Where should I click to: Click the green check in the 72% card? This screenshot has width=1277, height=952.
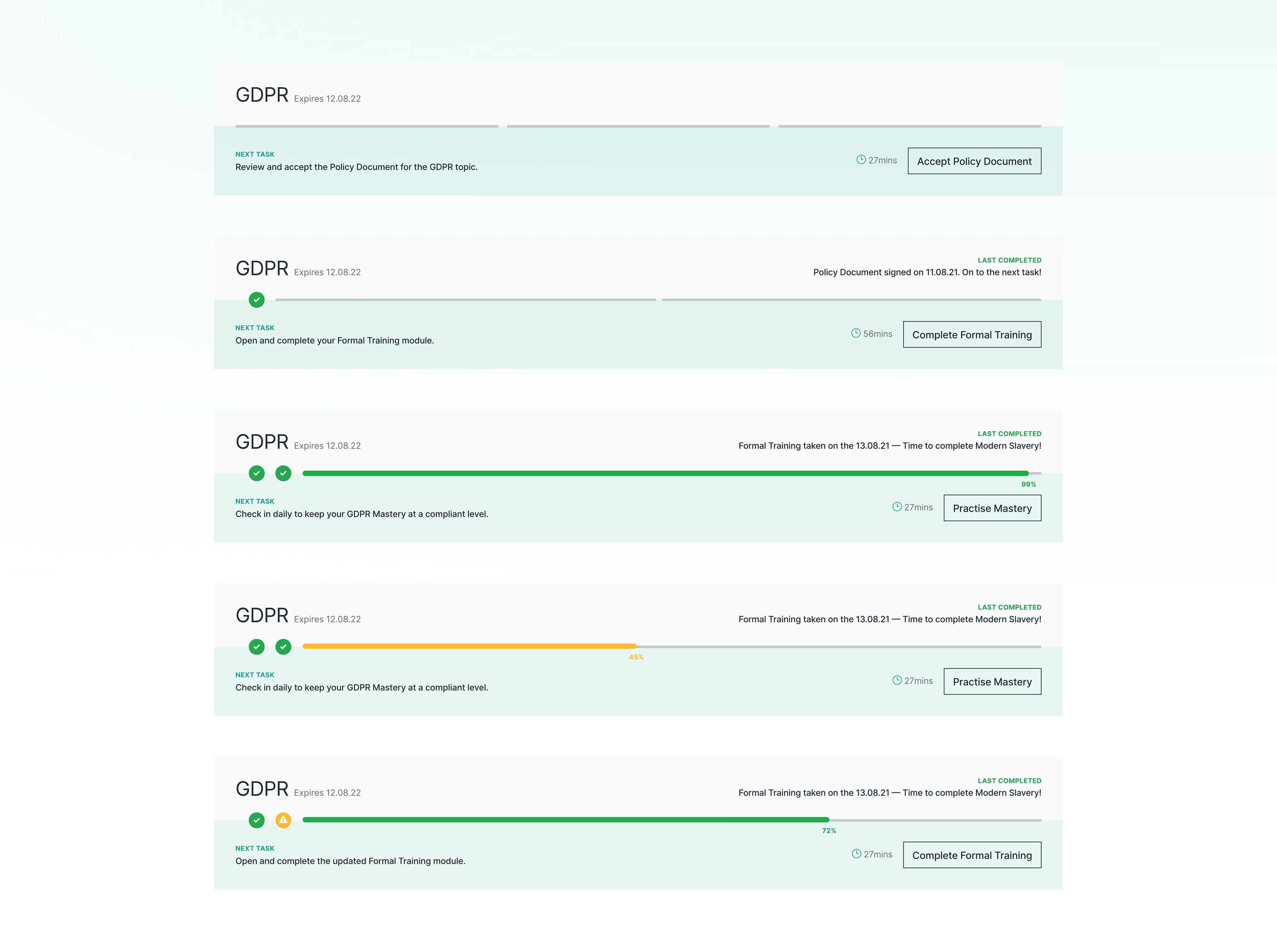pos(256,820)
